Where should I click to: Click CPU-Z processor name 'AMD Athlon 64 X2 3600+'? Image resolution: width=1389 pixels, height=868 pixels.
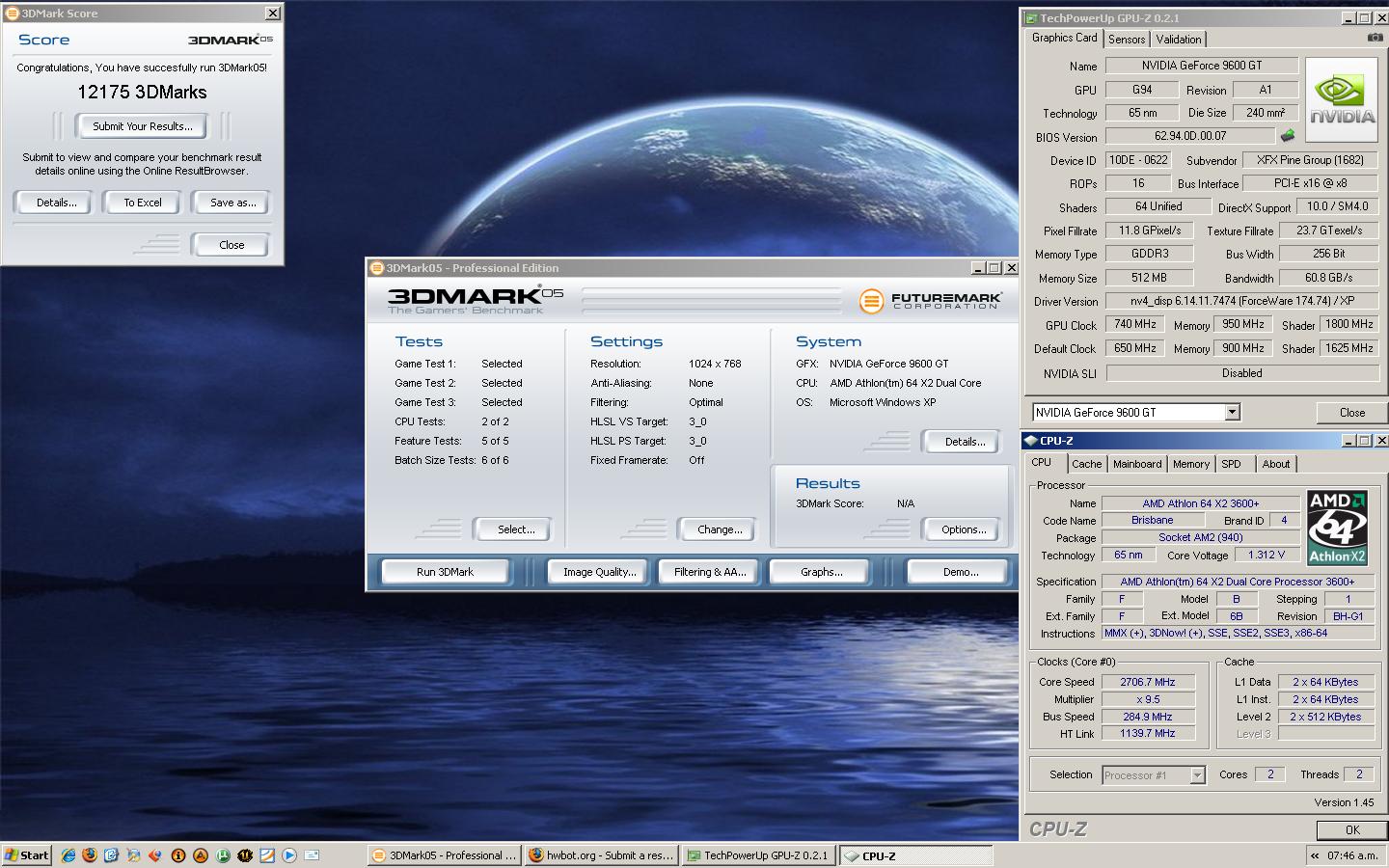(1200, 503)
